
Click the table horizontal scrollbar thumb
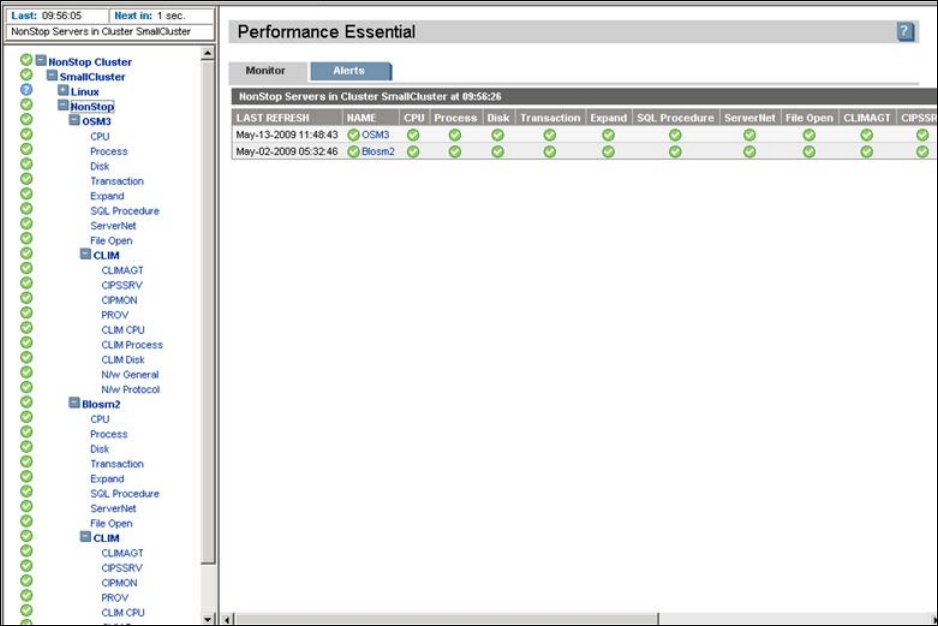[446, 619]
